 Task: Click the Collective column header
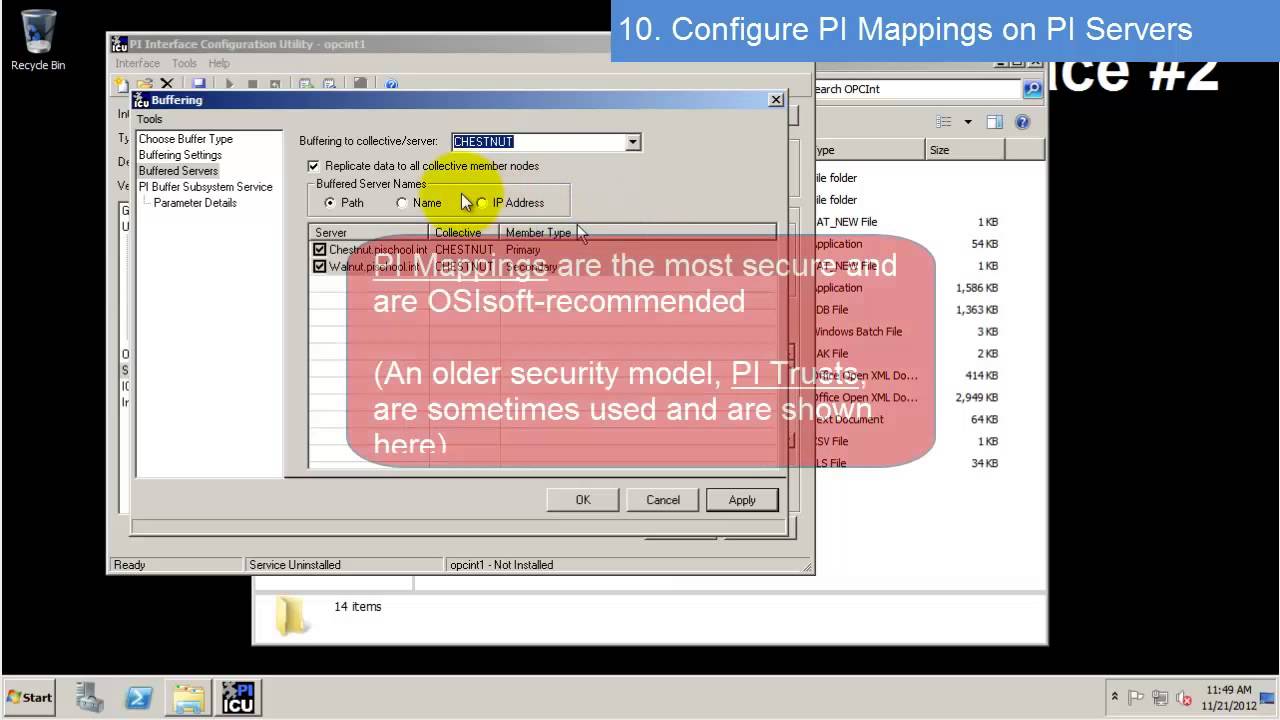(464, 233)
